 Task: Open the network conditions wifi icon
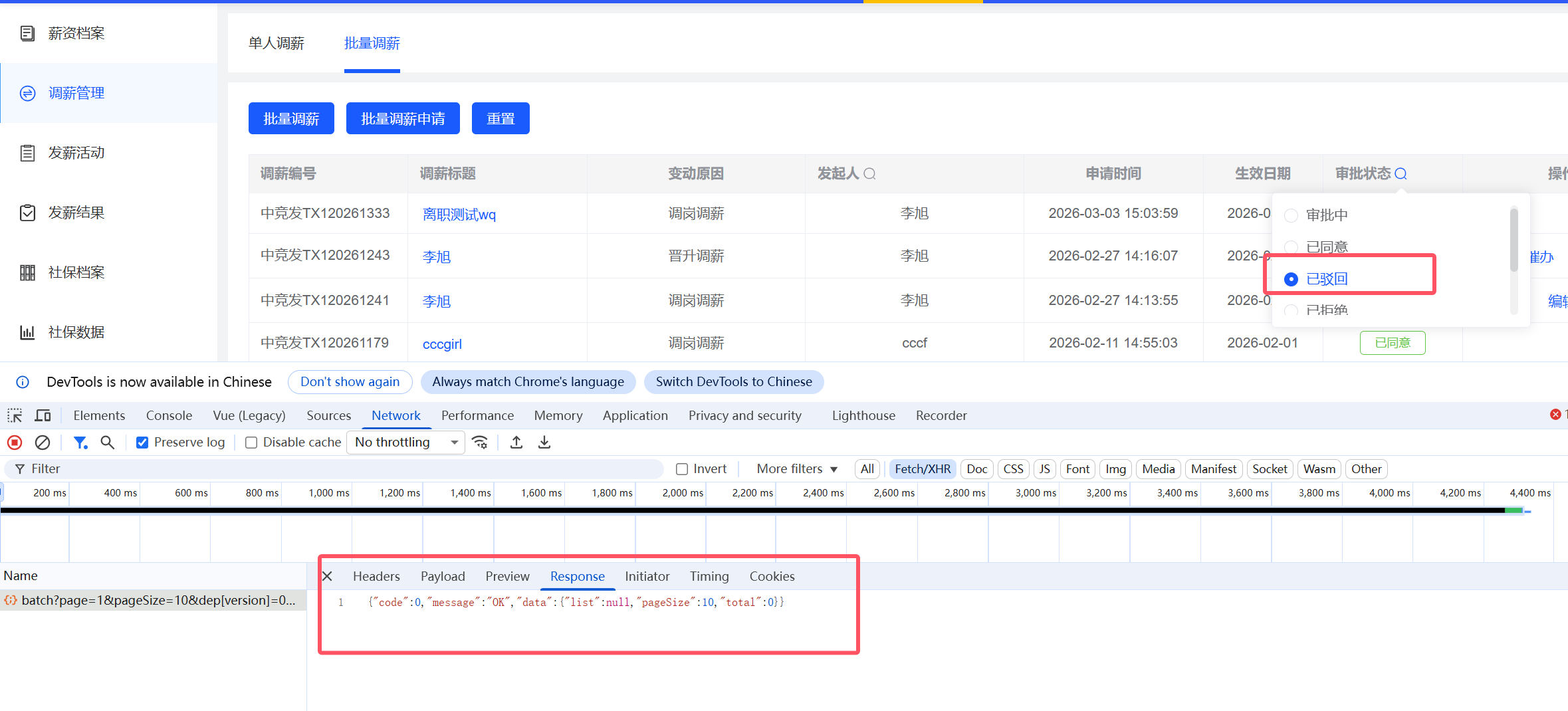[x=480, y=443]
